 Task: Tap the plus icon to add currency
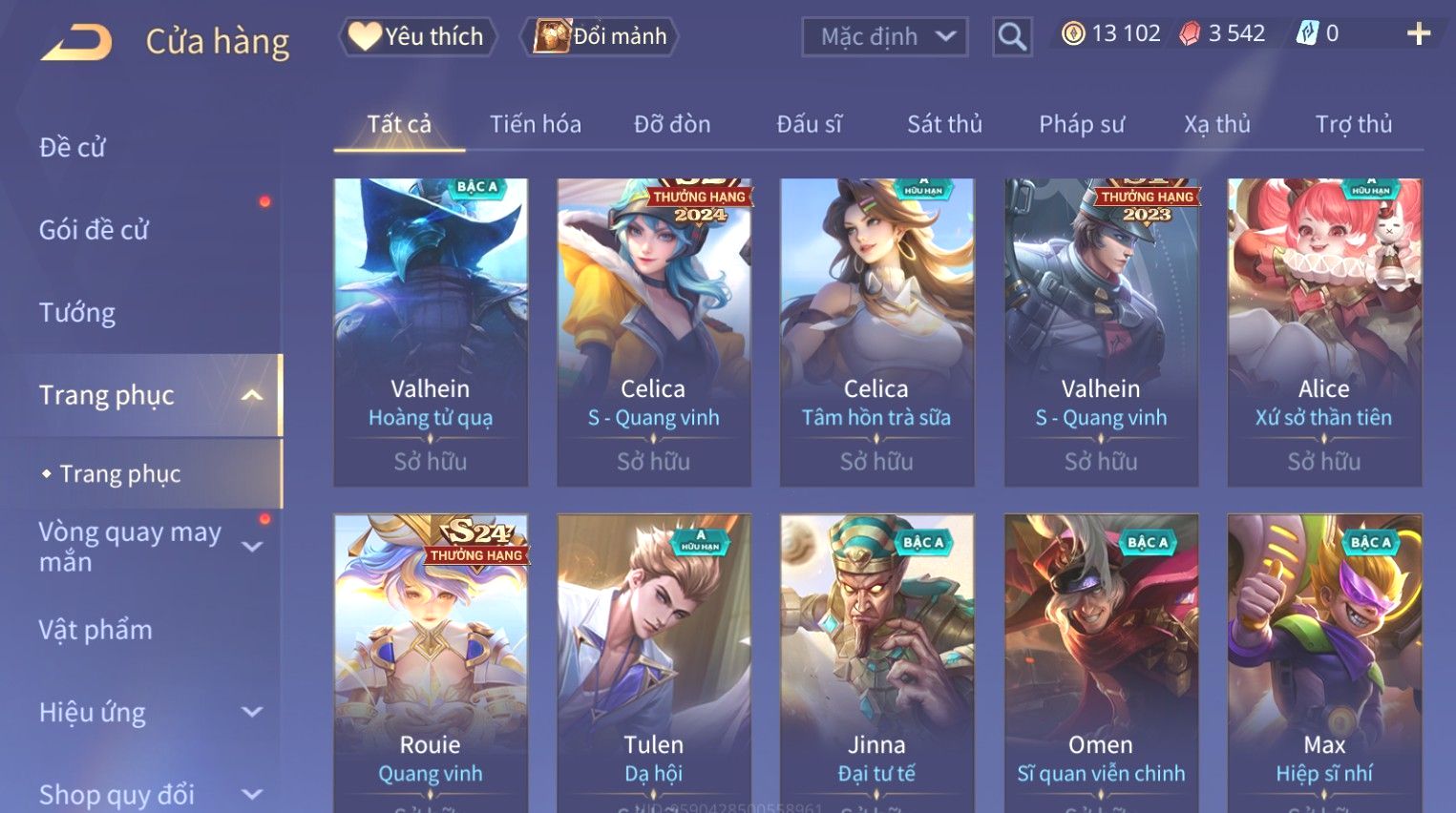point(1419,34)
